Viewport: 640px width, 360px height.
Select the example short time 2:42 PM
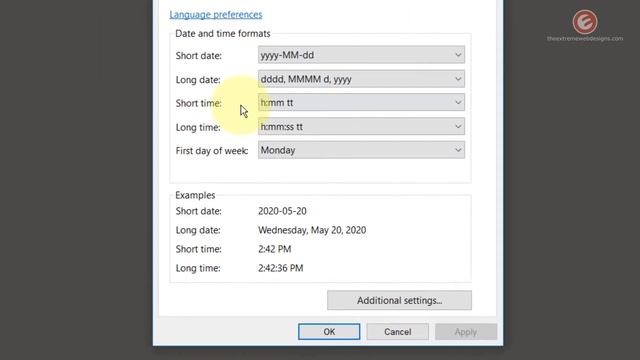(274, 249)
